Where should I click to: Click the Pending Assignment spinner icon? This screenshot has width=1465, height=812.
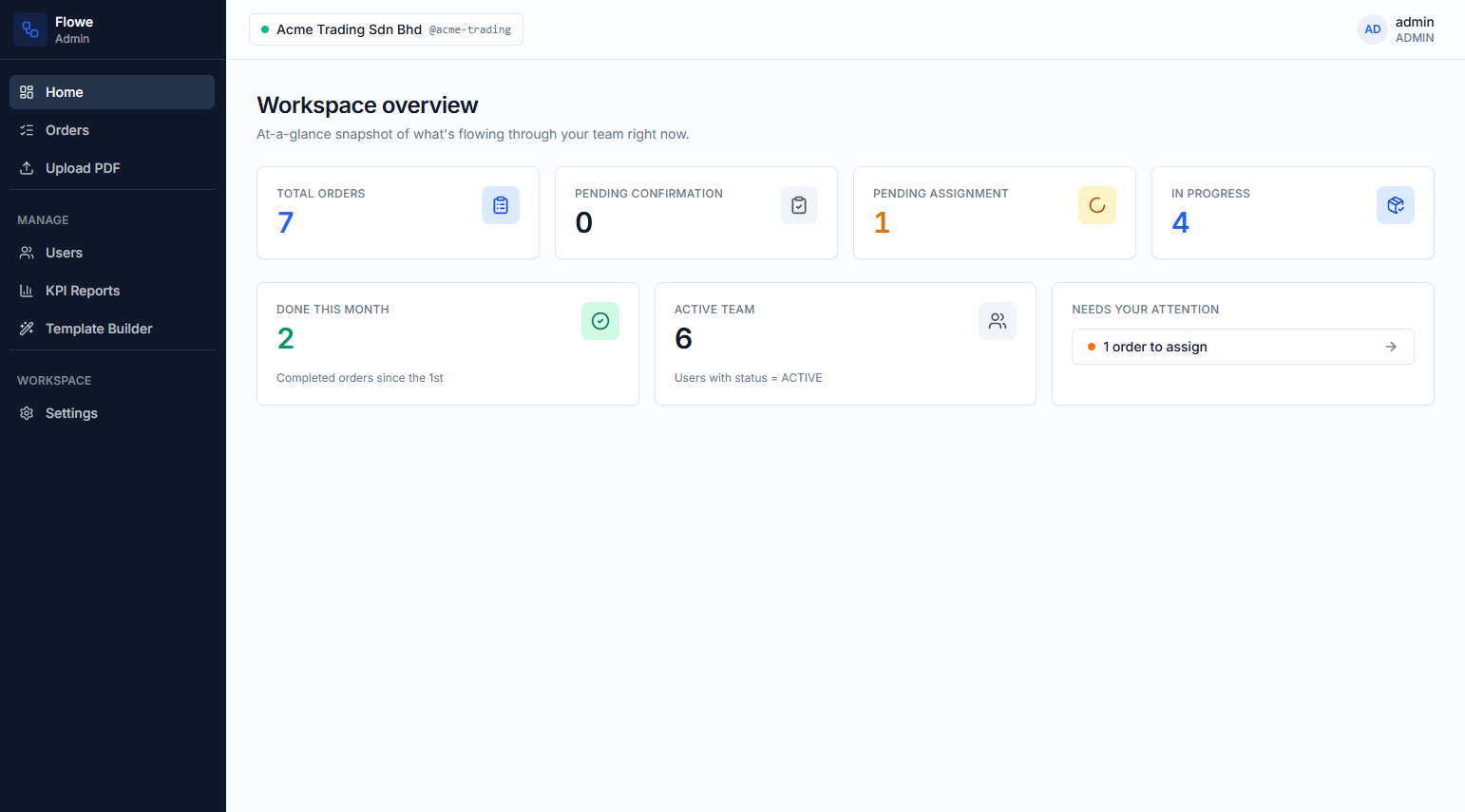tap(1097, 205)
